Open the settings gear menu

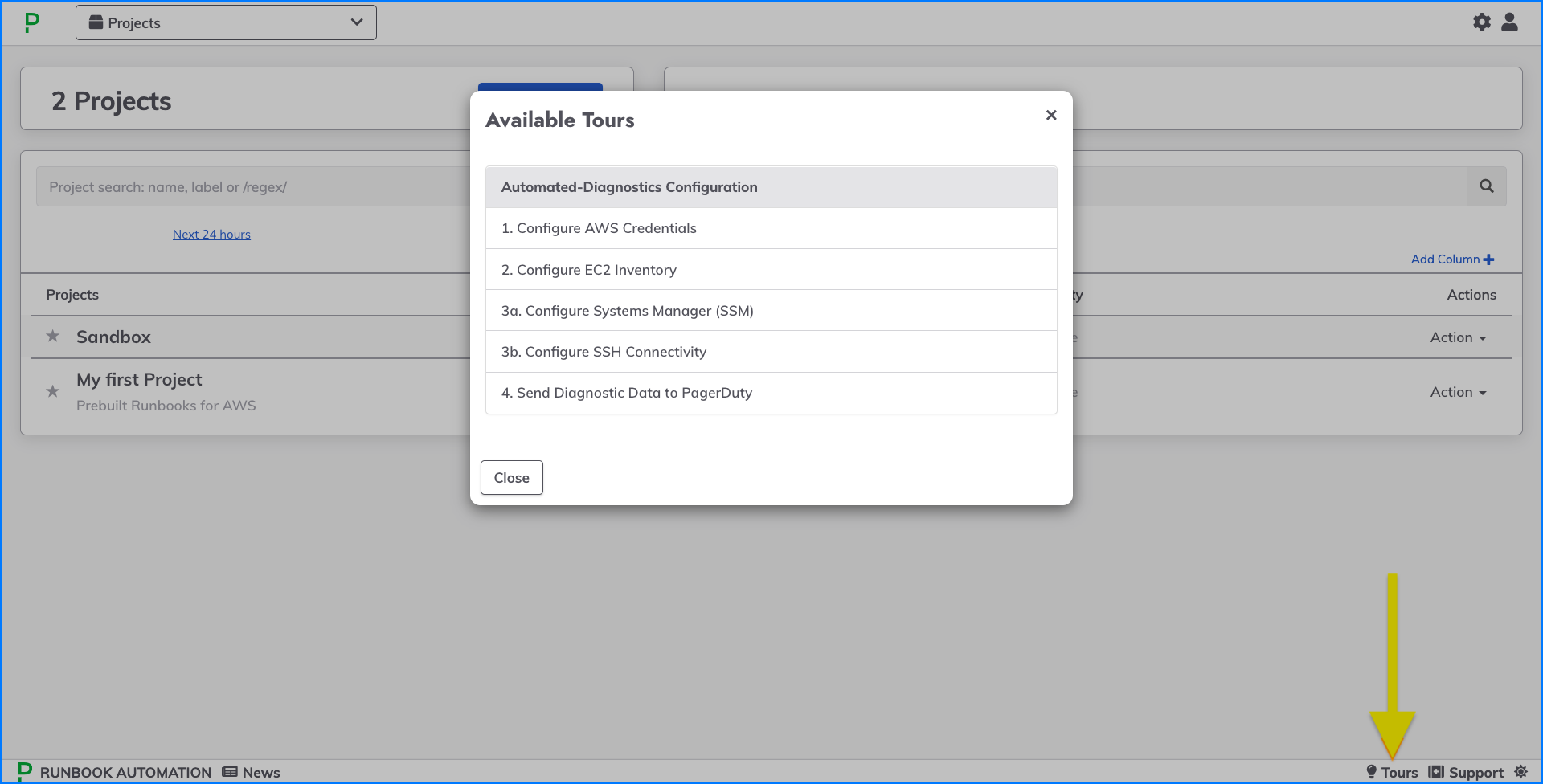[x=1482, y=22]
